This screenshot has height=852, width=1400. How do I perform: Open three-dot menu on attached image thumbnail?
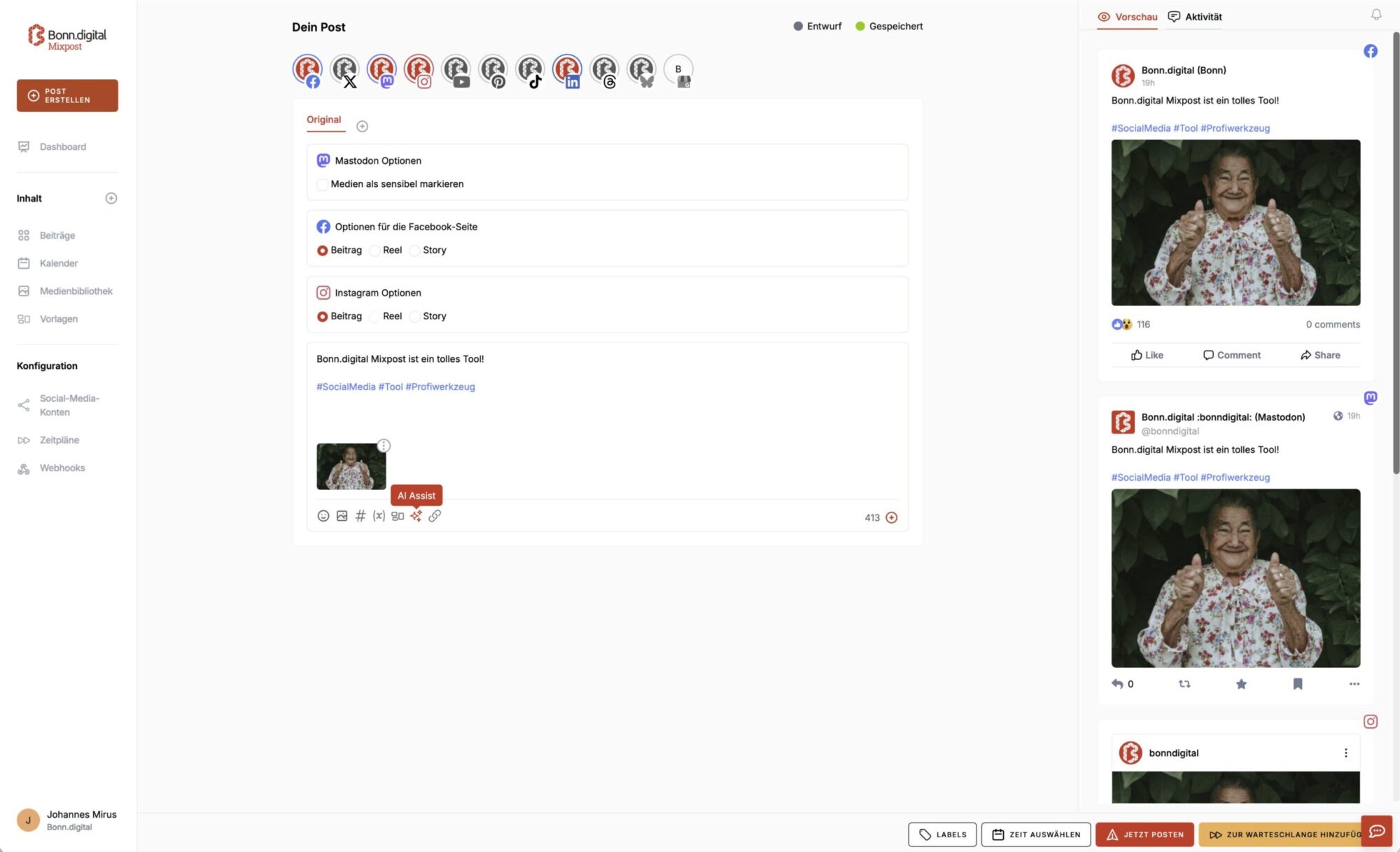click(x=384, y=445)
